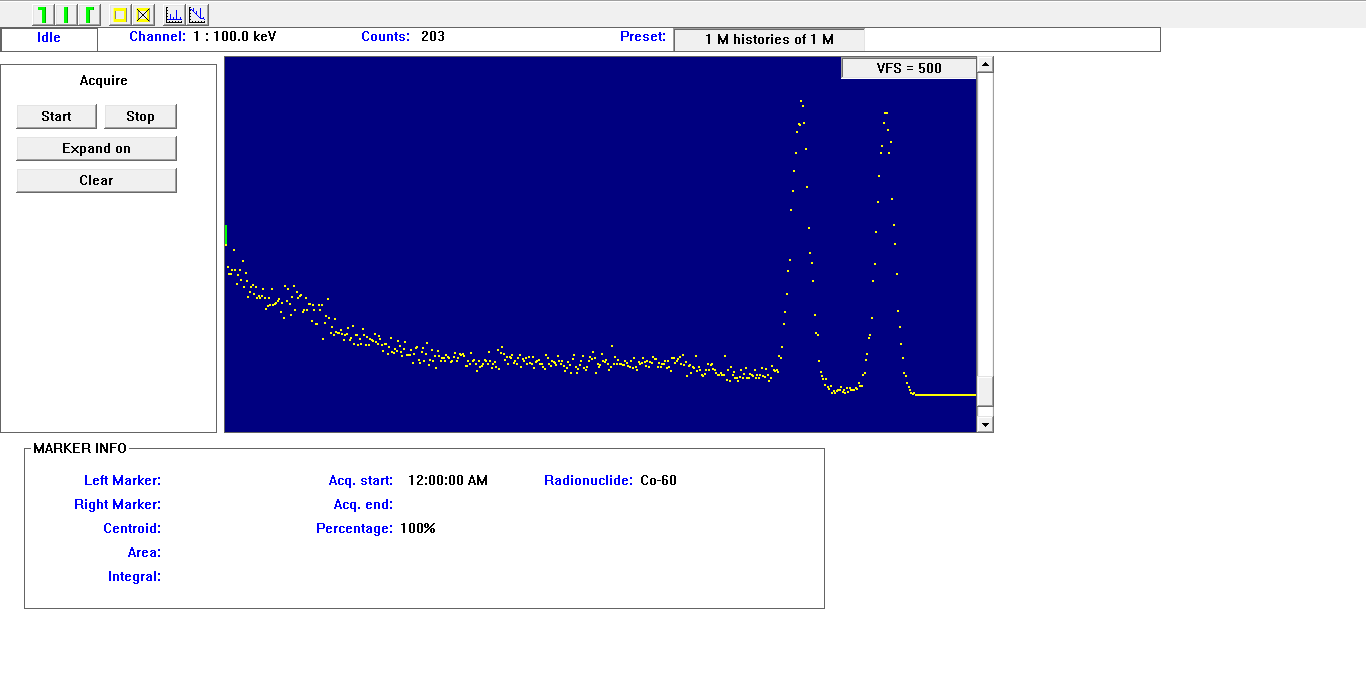Click the center vertical marker icon
Screen dimensions: 1366x685
pyautogui.click(x=66, y=14)
